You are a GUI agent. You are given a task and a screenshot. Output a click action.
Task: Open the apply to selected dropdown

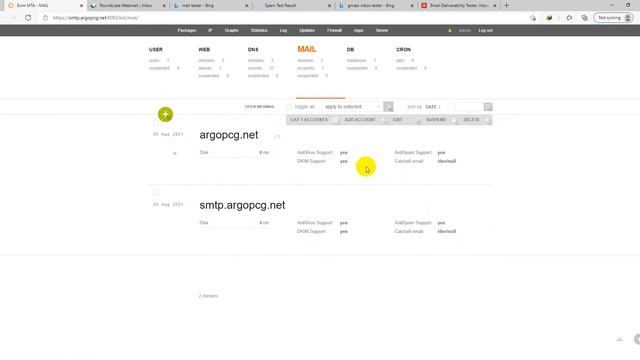[352, 107]
